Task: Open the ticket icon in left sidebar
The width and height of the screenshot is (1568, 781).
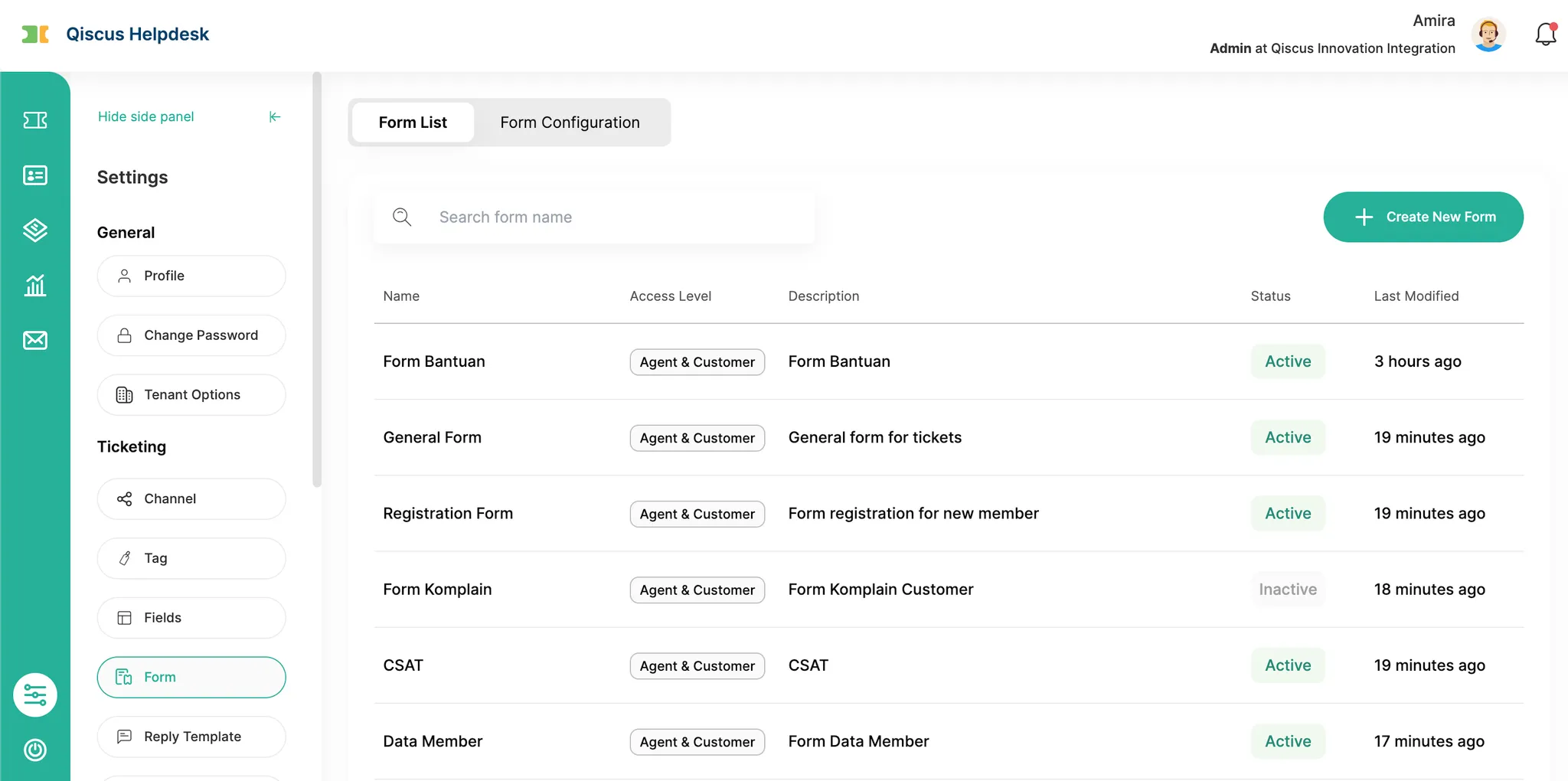Action: 35,120
